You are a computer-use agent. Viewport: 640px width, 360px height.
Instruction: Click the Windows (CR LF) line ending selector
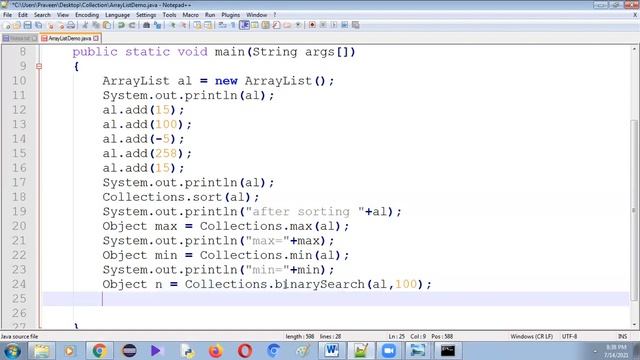point(531,336)
